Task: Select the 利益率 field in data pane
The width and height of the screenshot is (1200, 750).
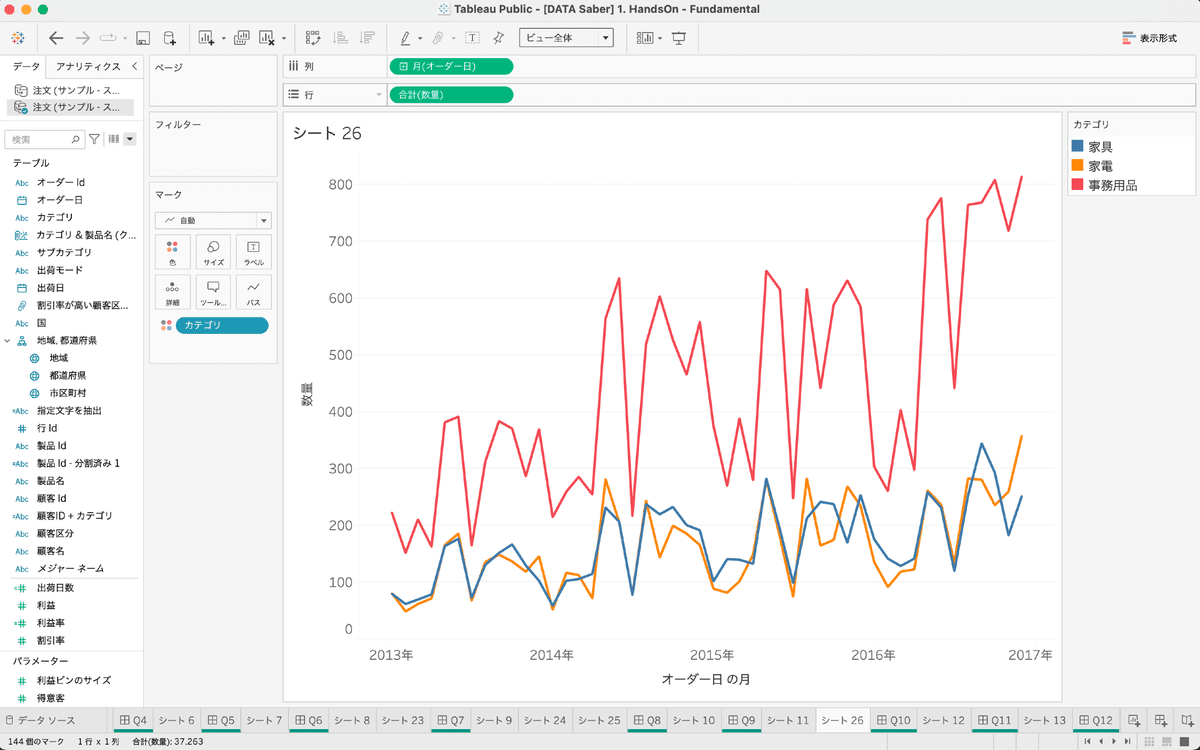Action: (x=51, y=623)
